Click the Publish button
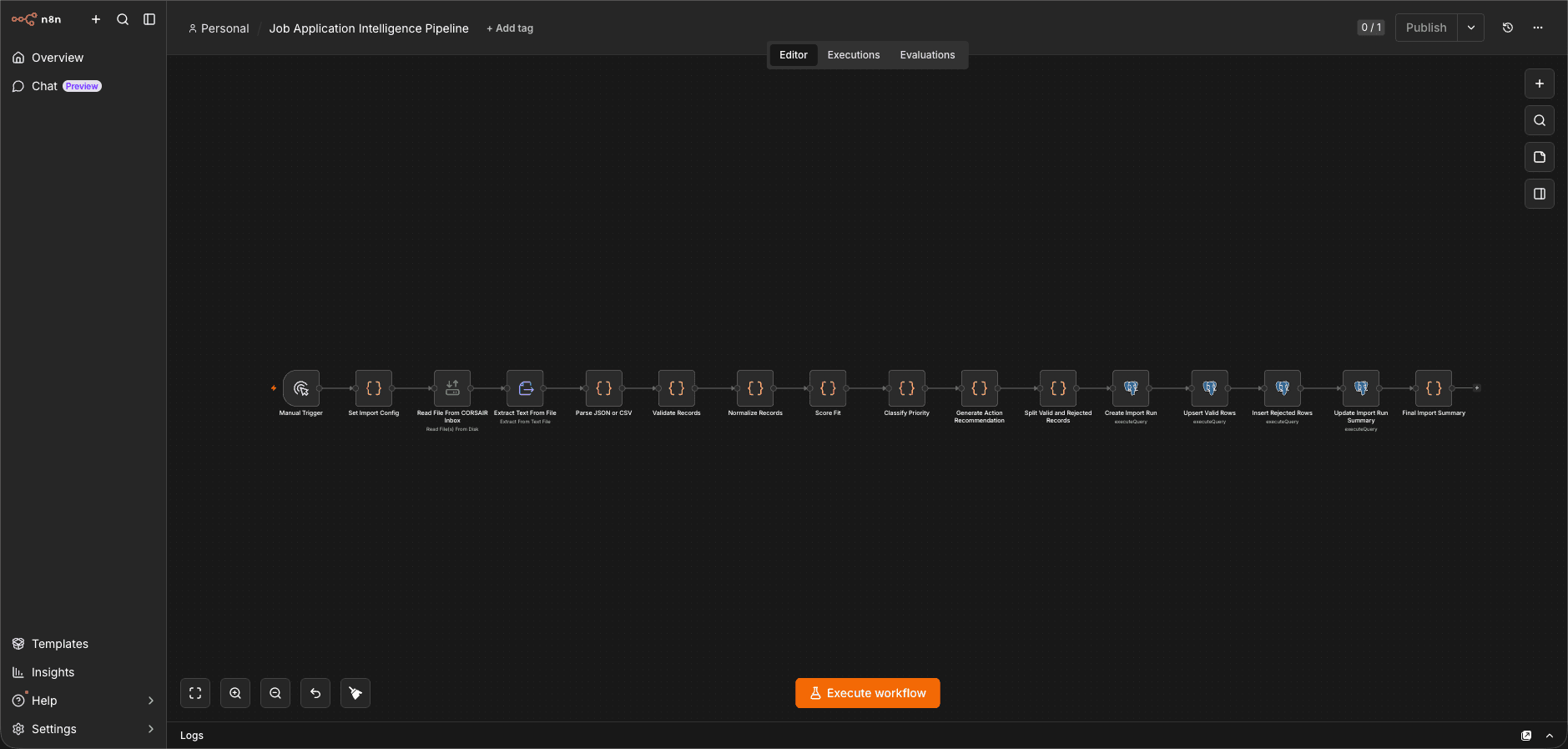This screenshot has width=1568, height=749. click(1426, 28)
